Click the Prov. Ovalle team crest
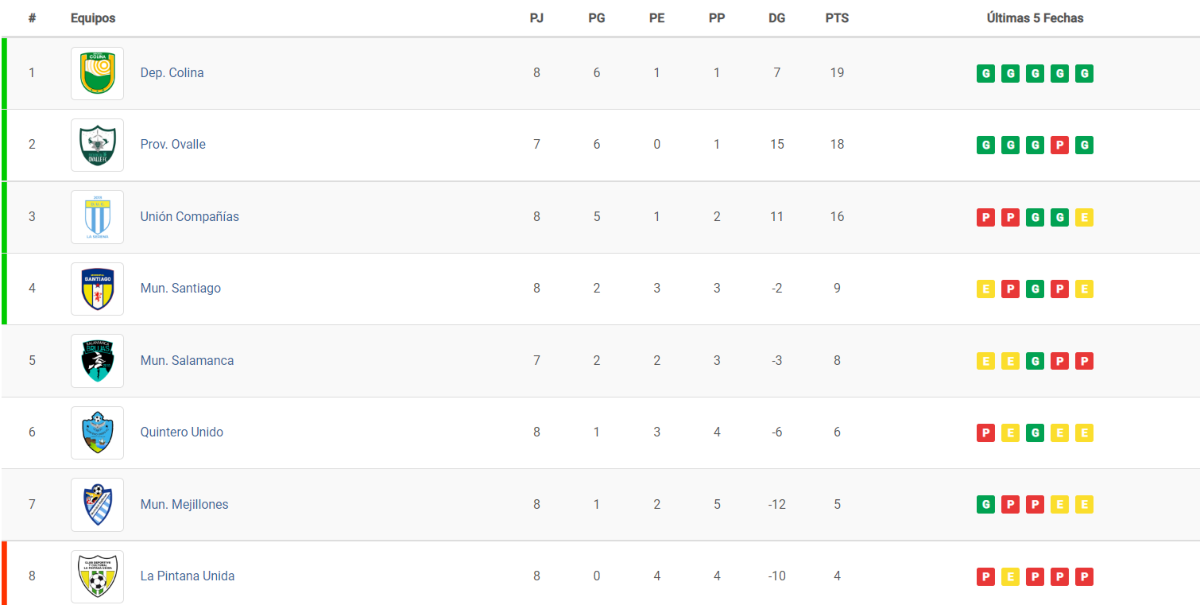The image size is (1200, 605). [97, 145]
